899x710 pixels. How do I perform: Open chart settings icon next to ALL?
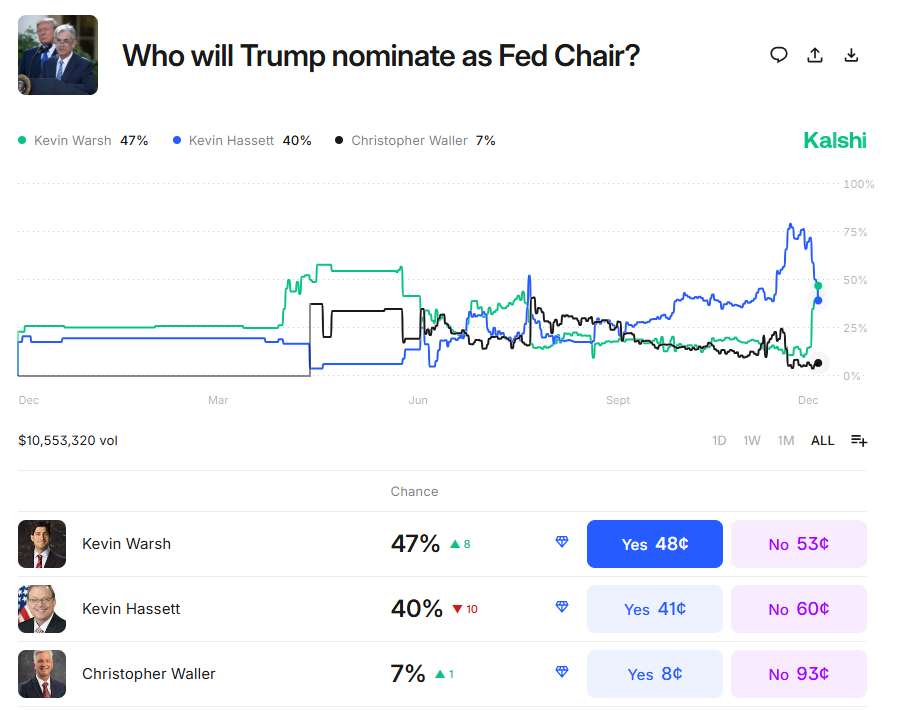pyautogui.click(x=859, y=440)
